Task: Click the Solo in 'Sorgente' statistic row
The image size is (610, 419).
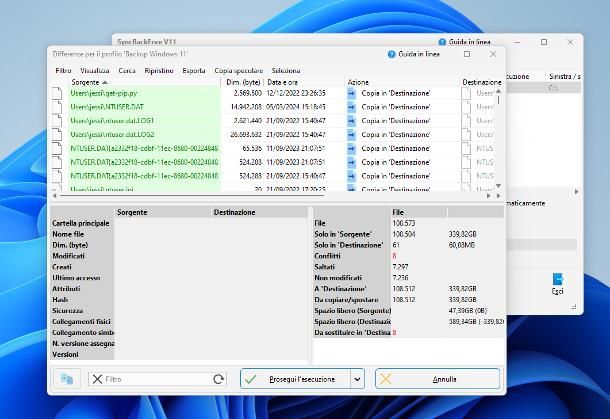Action: (408, 234)
